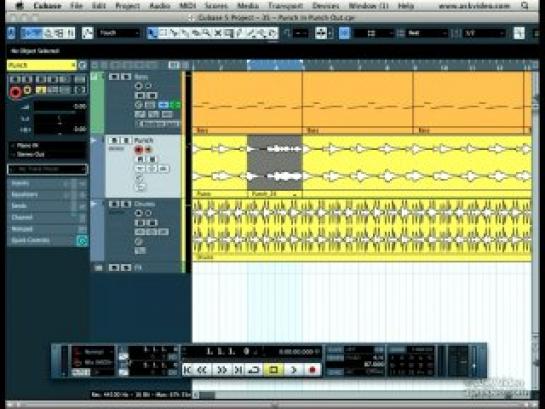Click the red Record button in transport
Screen dimensions: 545x409
[x=312, y=370]
